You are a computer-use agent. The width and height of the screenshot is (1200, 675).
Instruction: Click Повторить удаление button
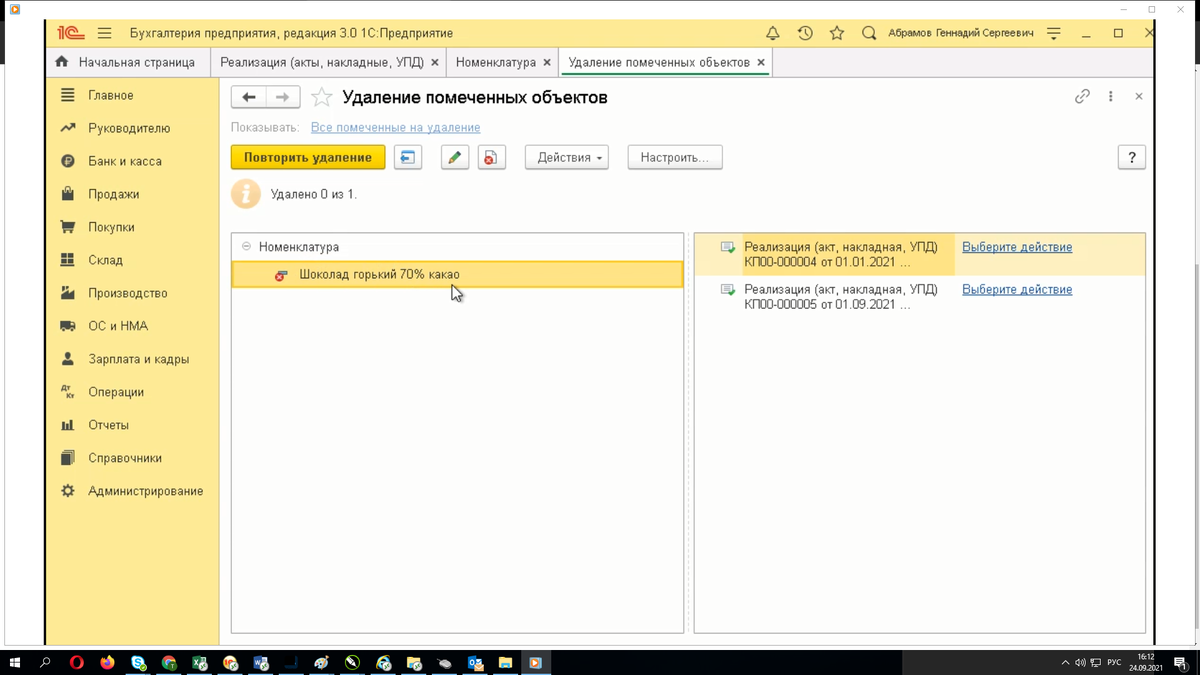pyautogui.click(x=308, y=158)
